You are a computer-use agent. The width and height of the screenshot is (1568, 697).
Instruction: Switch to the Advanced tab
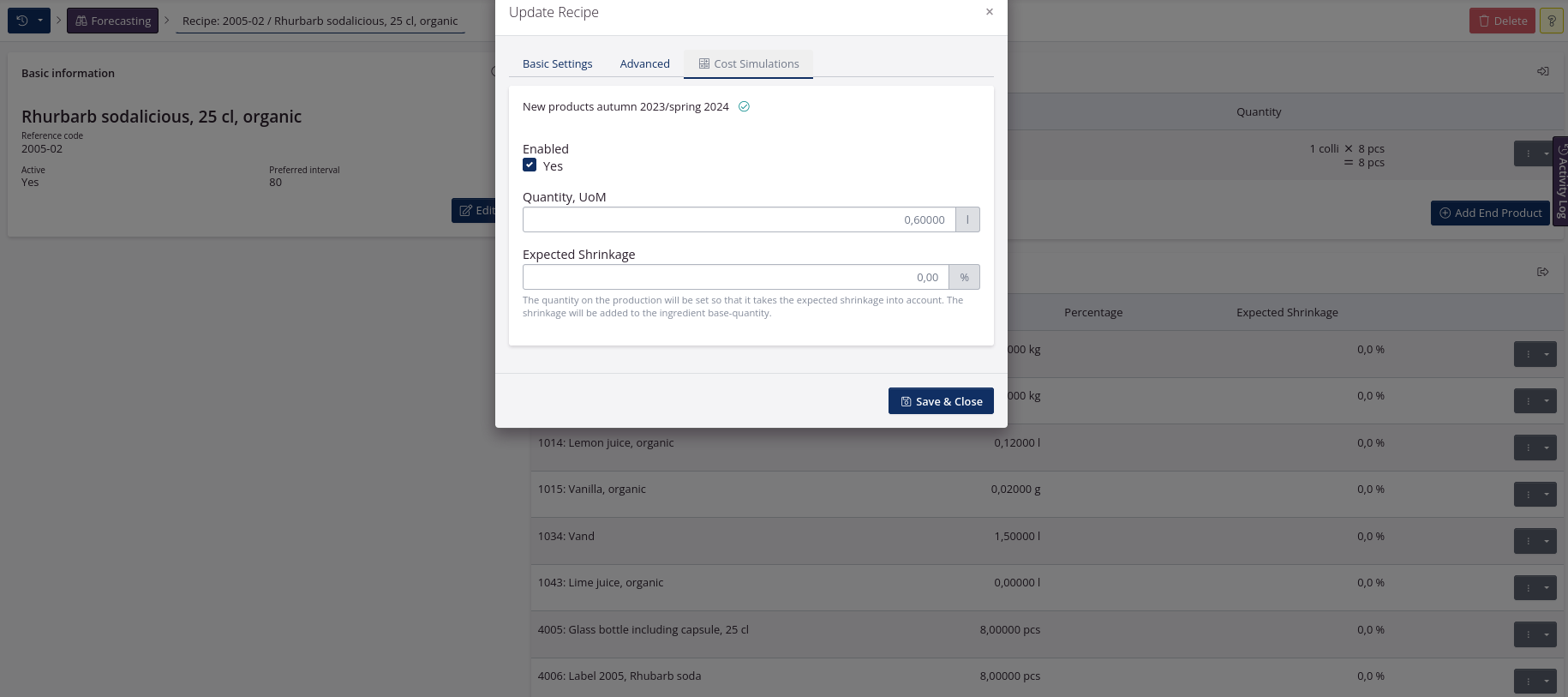tap(644, 64)
